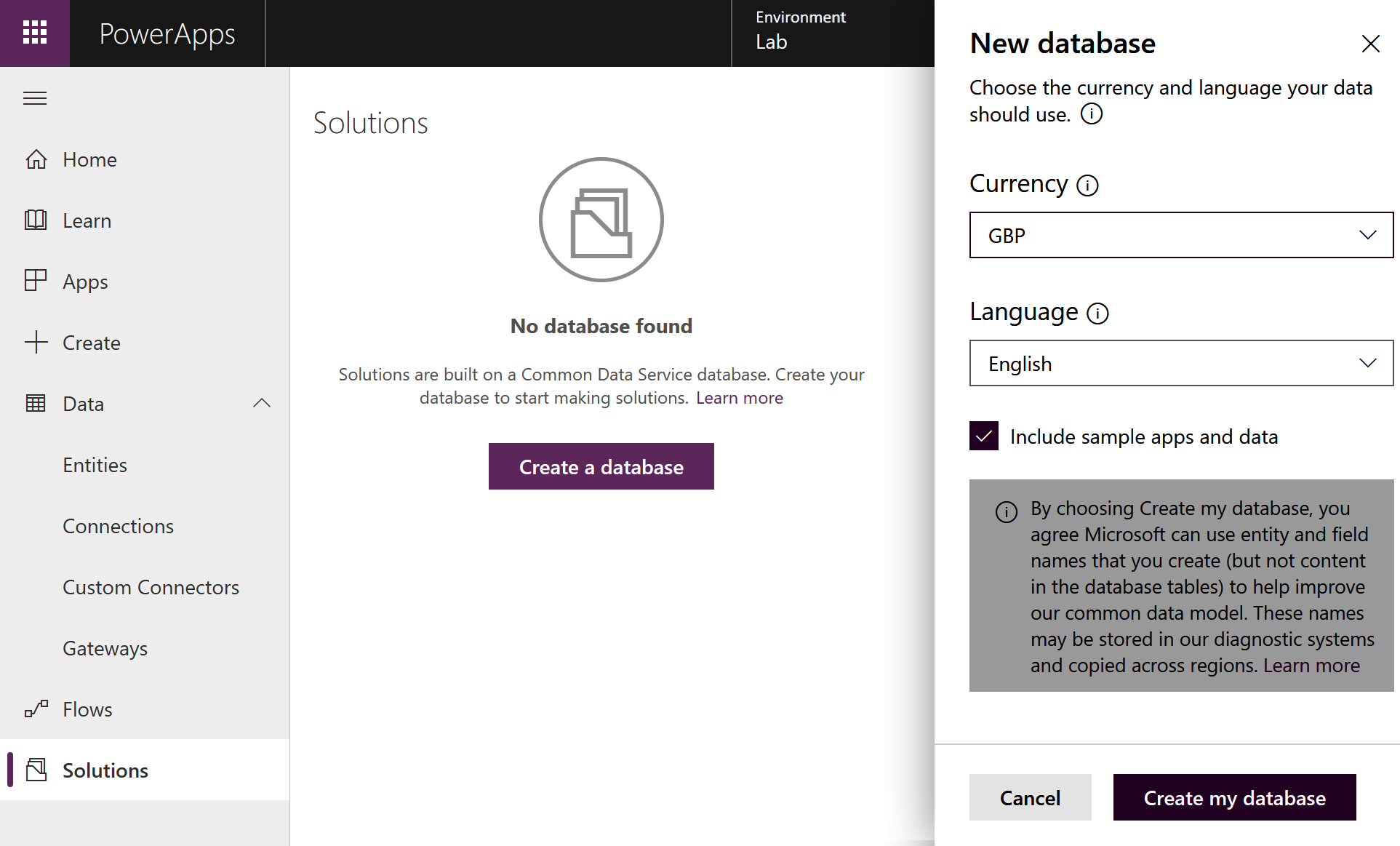1400x846 pixels.
Task: Open the app launcher waffle icon
Action: click(35, 33)
